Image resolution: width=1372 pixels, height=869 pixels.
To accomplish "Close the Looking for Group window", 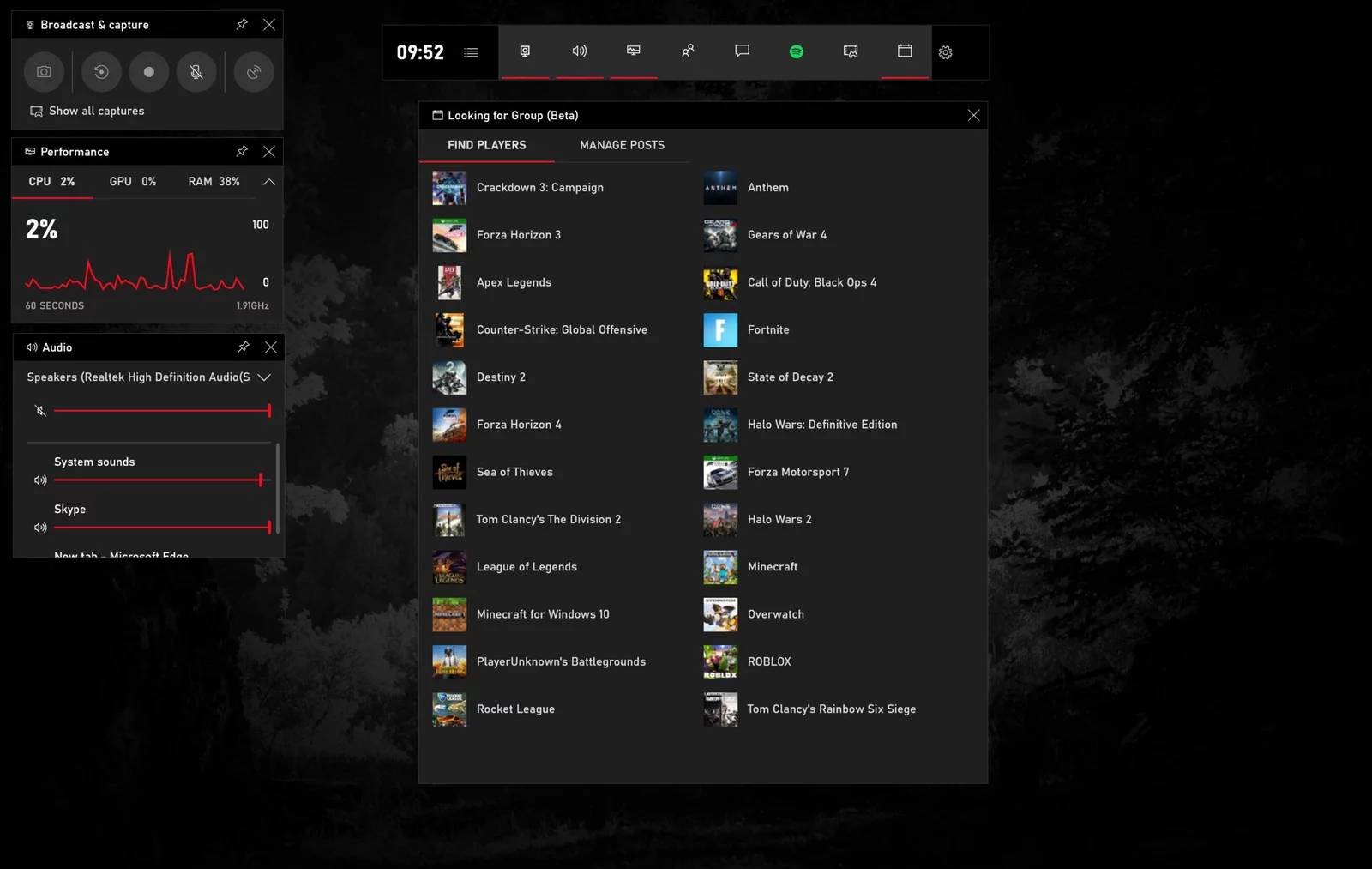I will pyautogui.click(x=973, y=115).
